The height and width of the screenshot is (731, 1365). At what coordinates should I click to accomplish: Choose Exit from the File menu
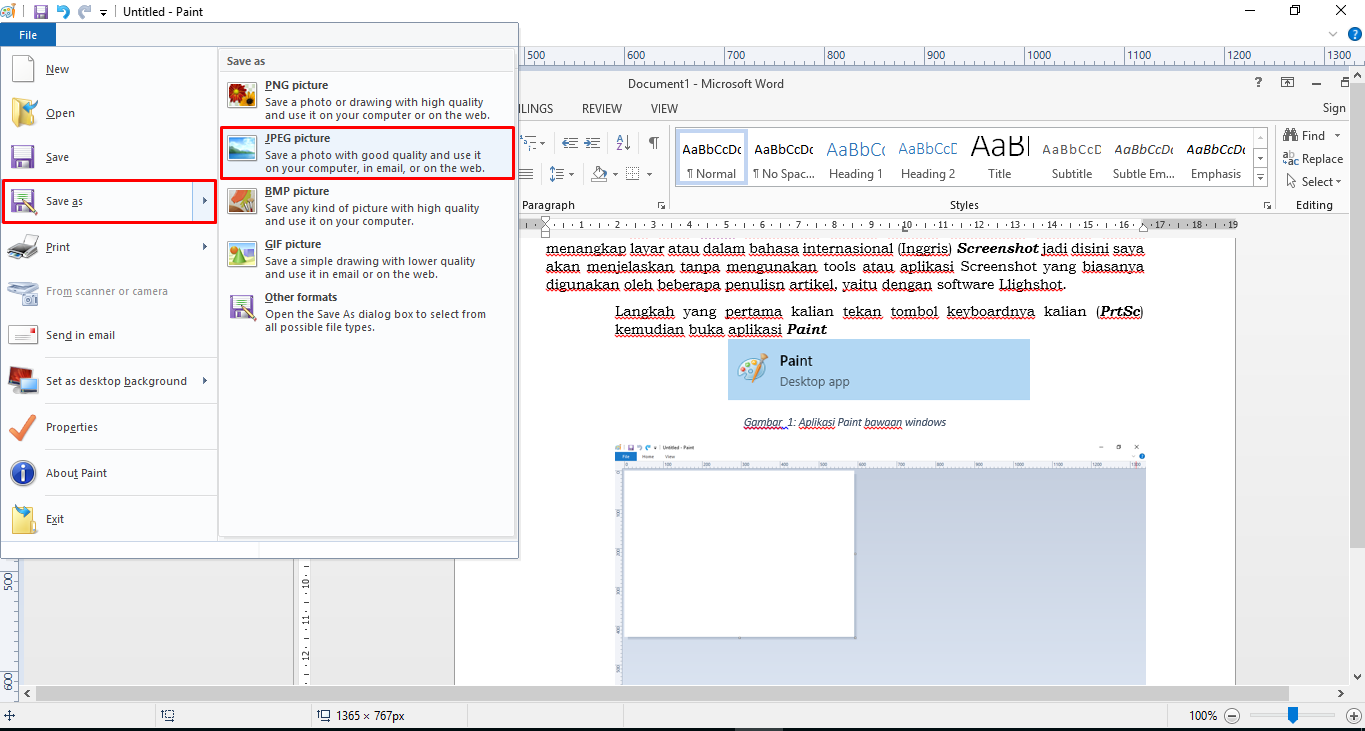pos(109,519)
